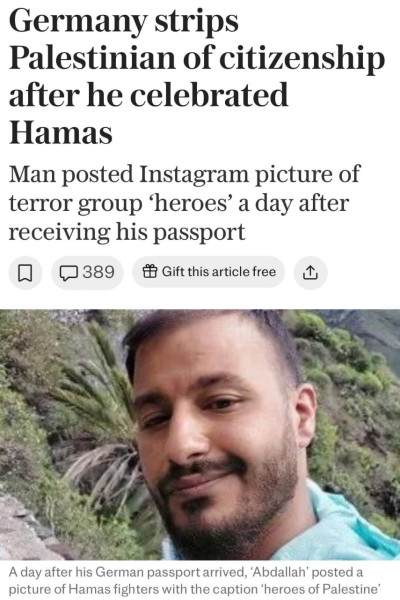Select the word 'Instagram' in the subheading
This screenshot has width=400, height=600.
point(194,174)
